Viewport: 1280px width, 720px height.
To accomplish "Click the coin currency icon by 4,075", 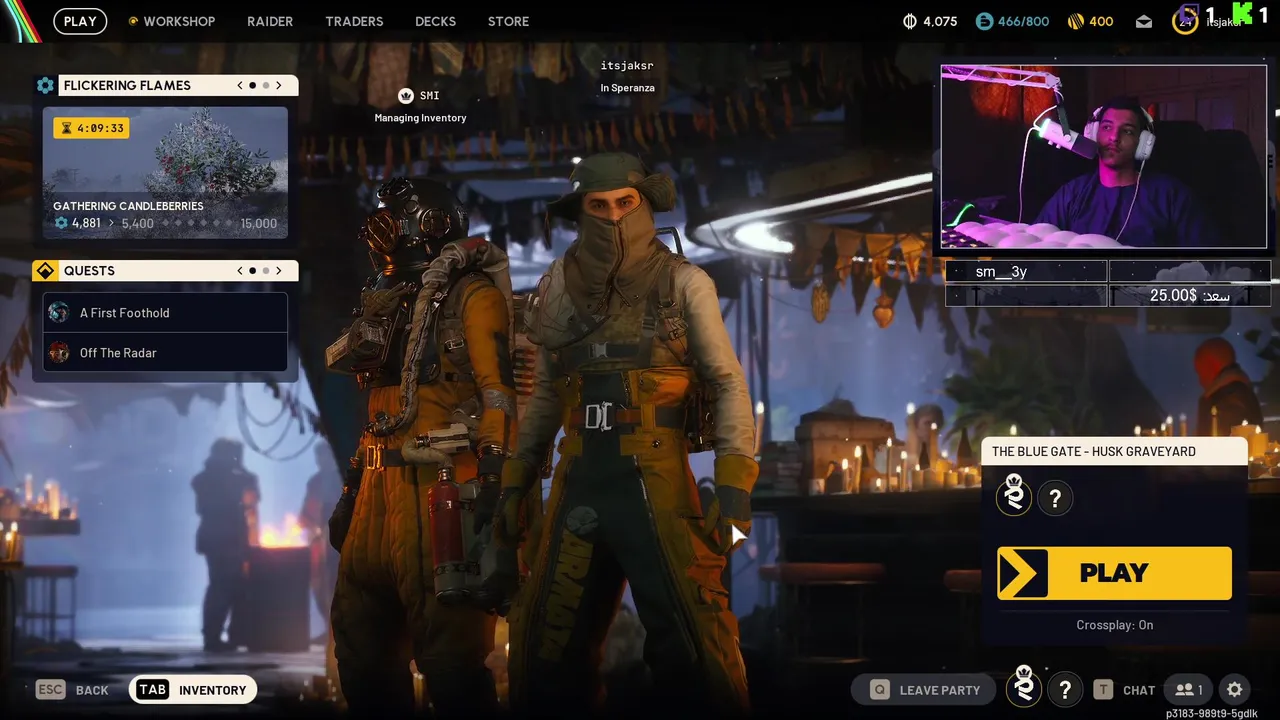I will tap(909, 21).
